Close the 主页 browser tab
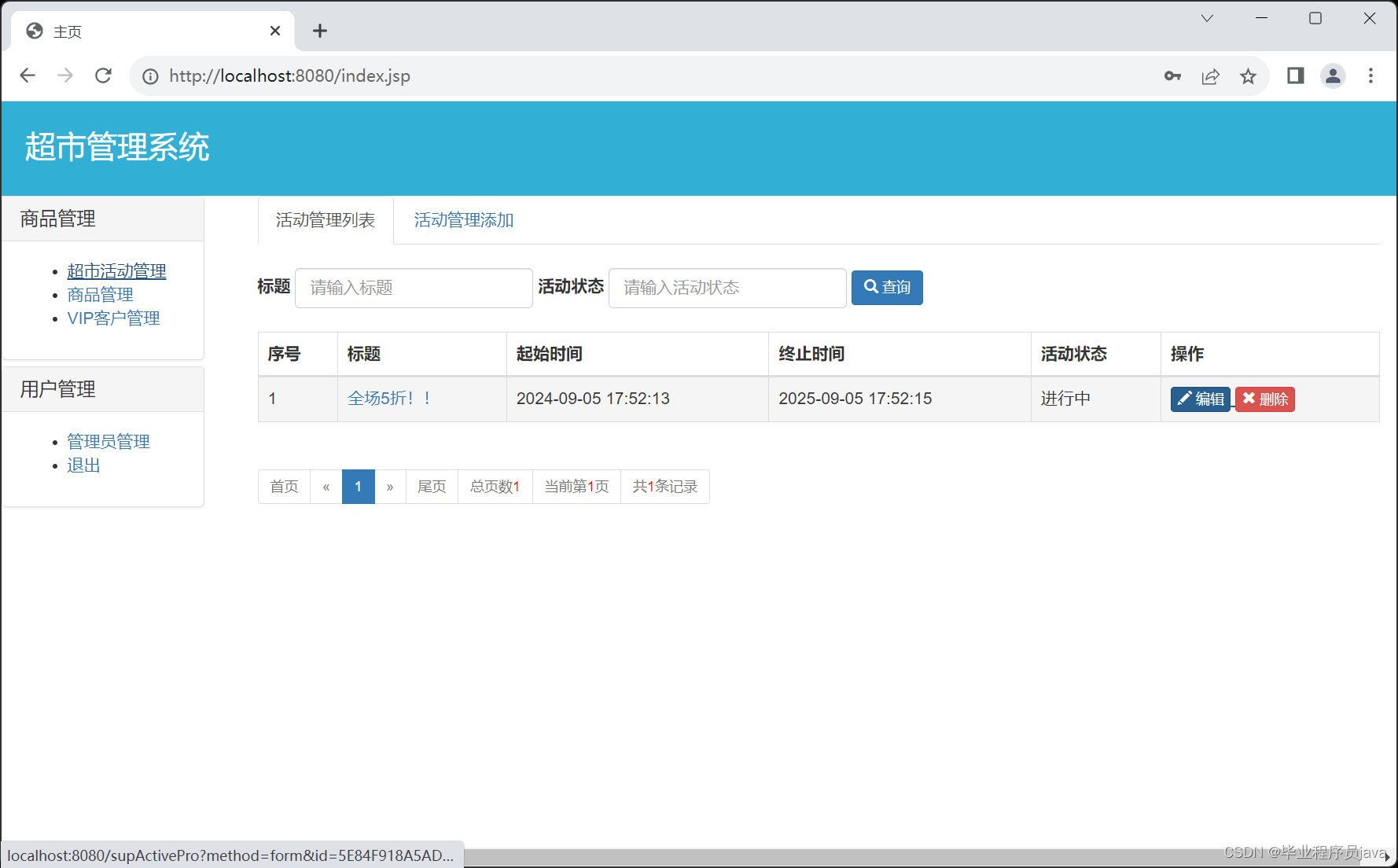 coord(275,31)
